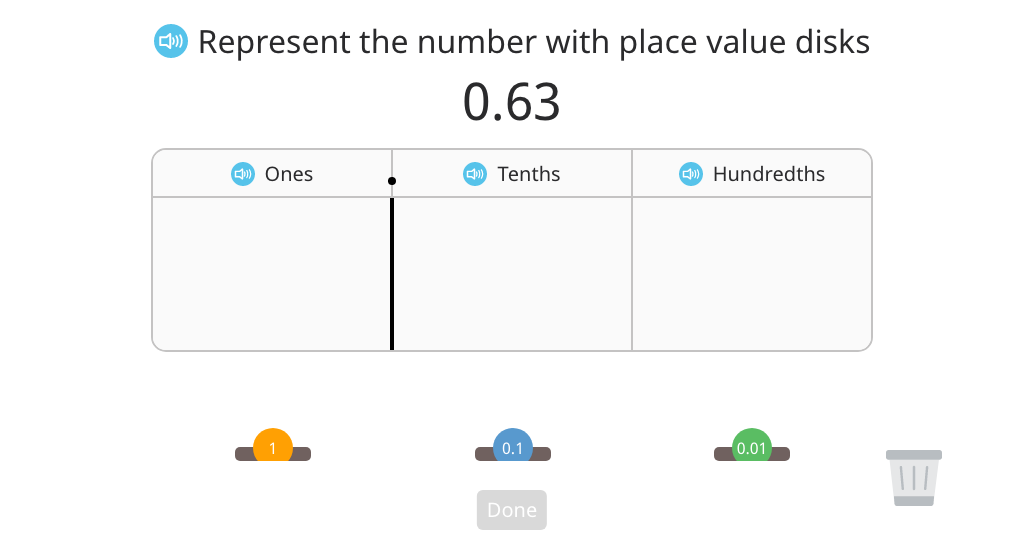
Task: Click the Tenths column header label
Action: tap(529, 174)
